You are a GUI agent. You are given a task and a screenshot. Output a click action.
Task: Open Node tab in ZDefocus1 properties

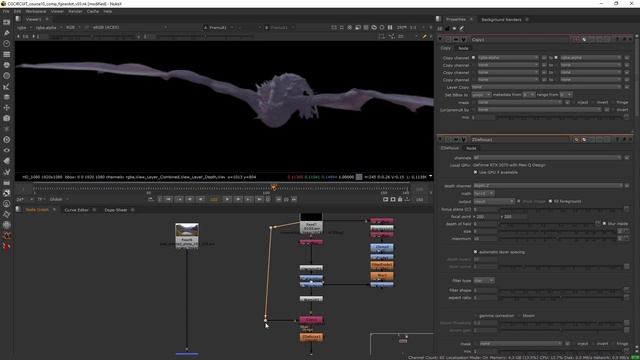tap(471, 148)
